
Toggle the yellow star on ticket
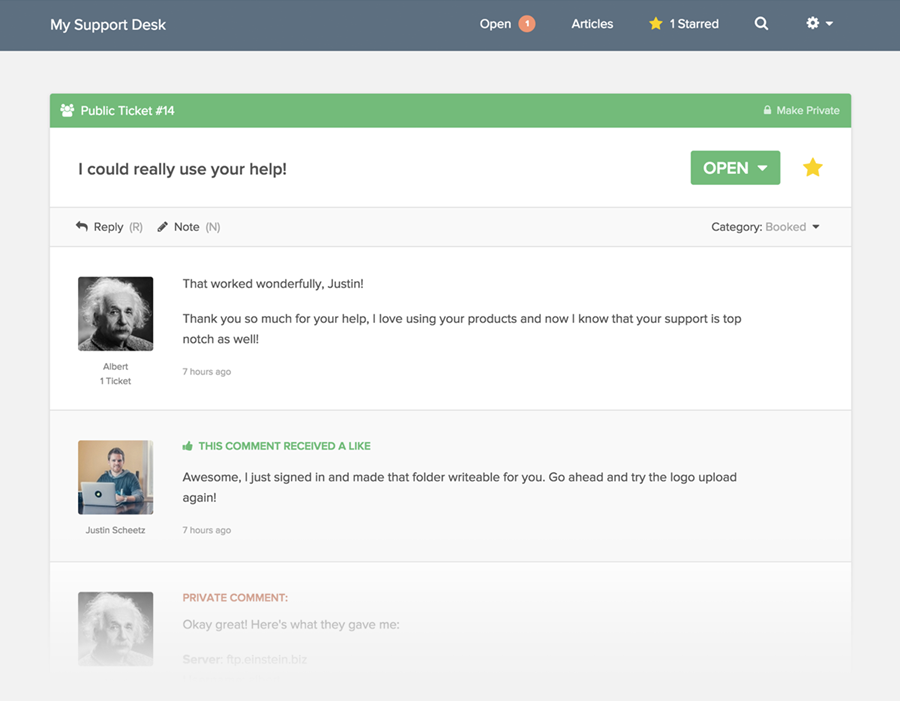tap(813, 168)
